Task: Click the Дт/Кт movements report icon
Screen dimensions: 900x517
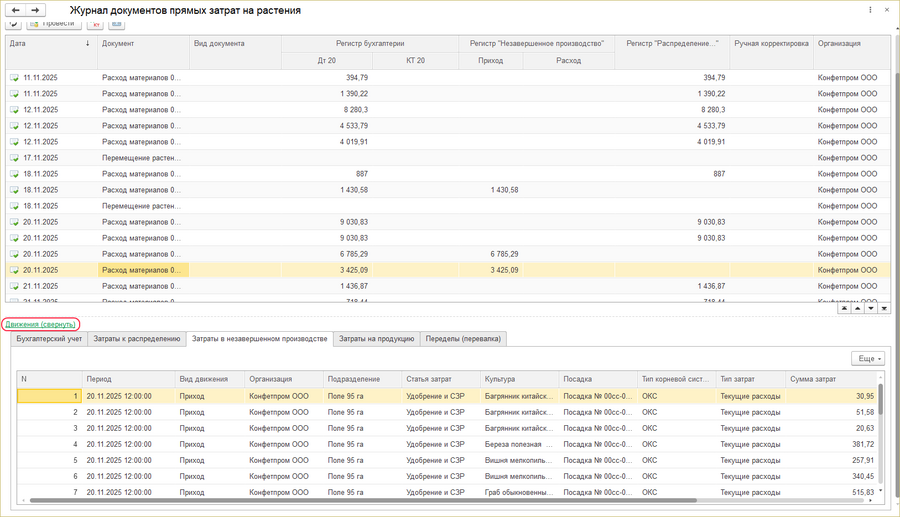Action: 96,22
